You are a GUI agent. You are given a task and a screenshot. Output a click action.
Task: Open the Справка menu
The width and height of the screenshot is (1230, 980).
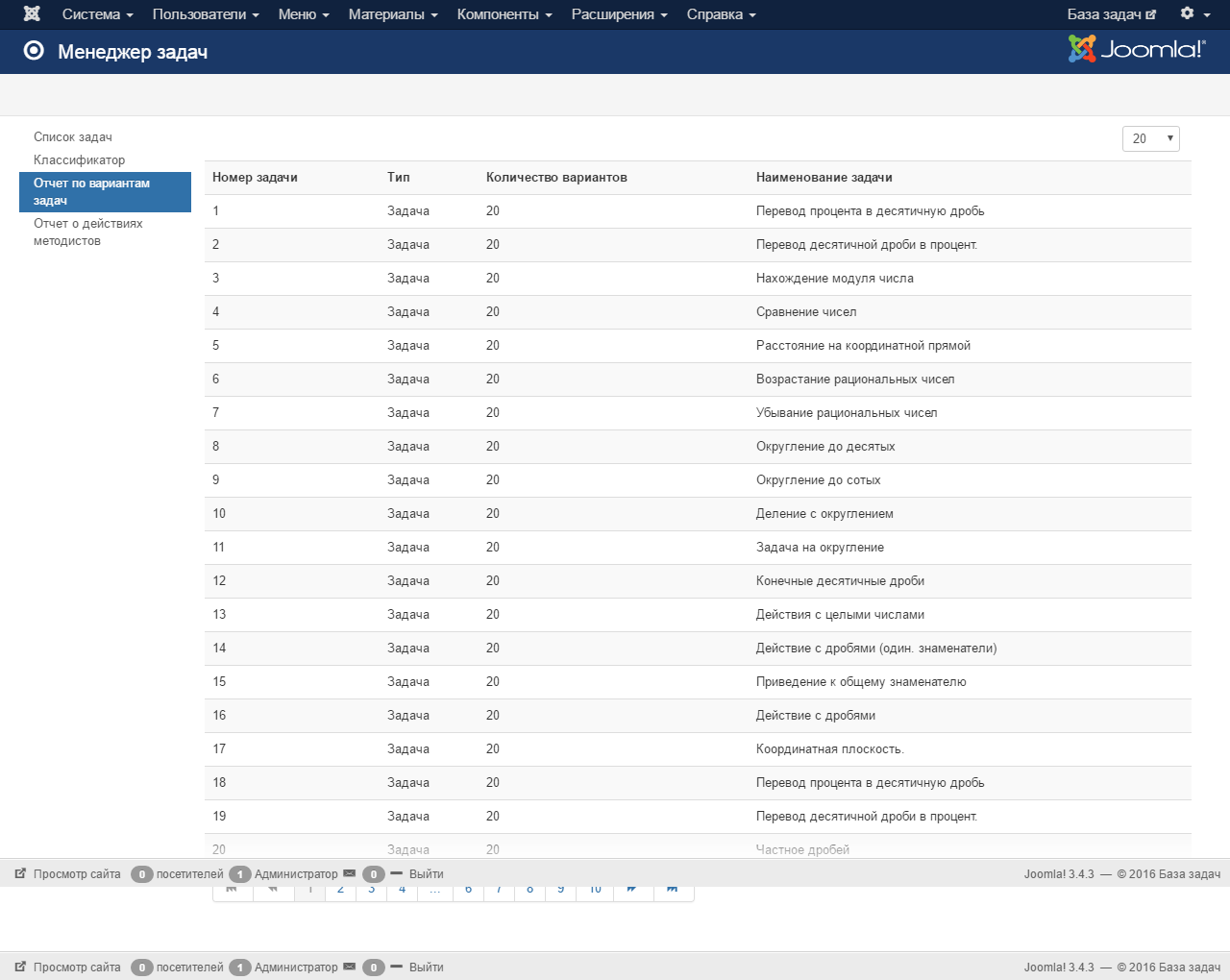pyautogui.click(x=721, y=14)
